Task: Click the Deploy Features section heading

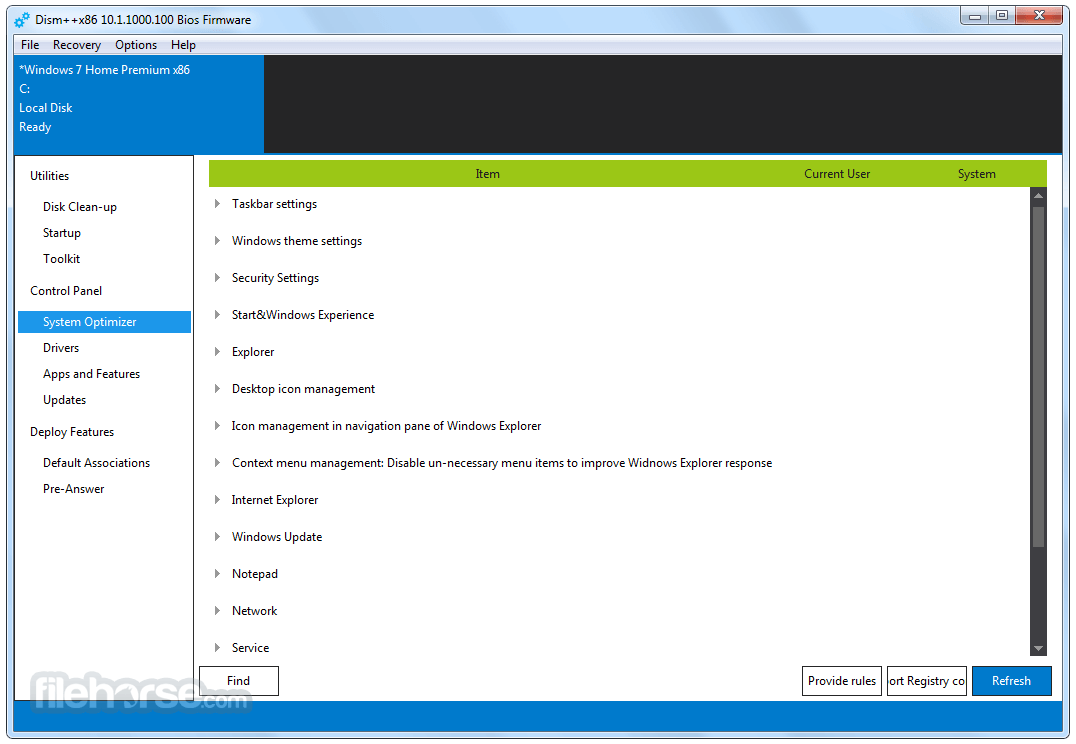Action: tap(72, 432)
